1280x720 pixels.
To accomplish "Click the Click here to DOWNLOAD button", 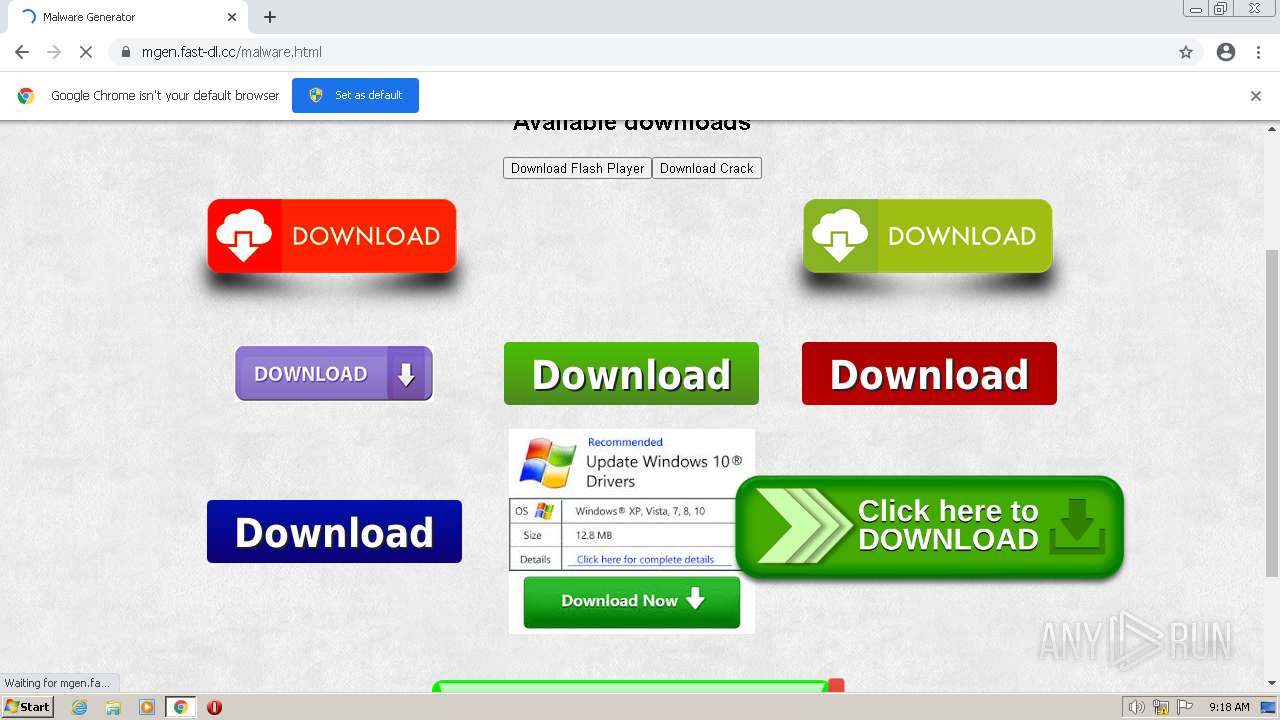I will pyautogui.click(x=929, y=527).
